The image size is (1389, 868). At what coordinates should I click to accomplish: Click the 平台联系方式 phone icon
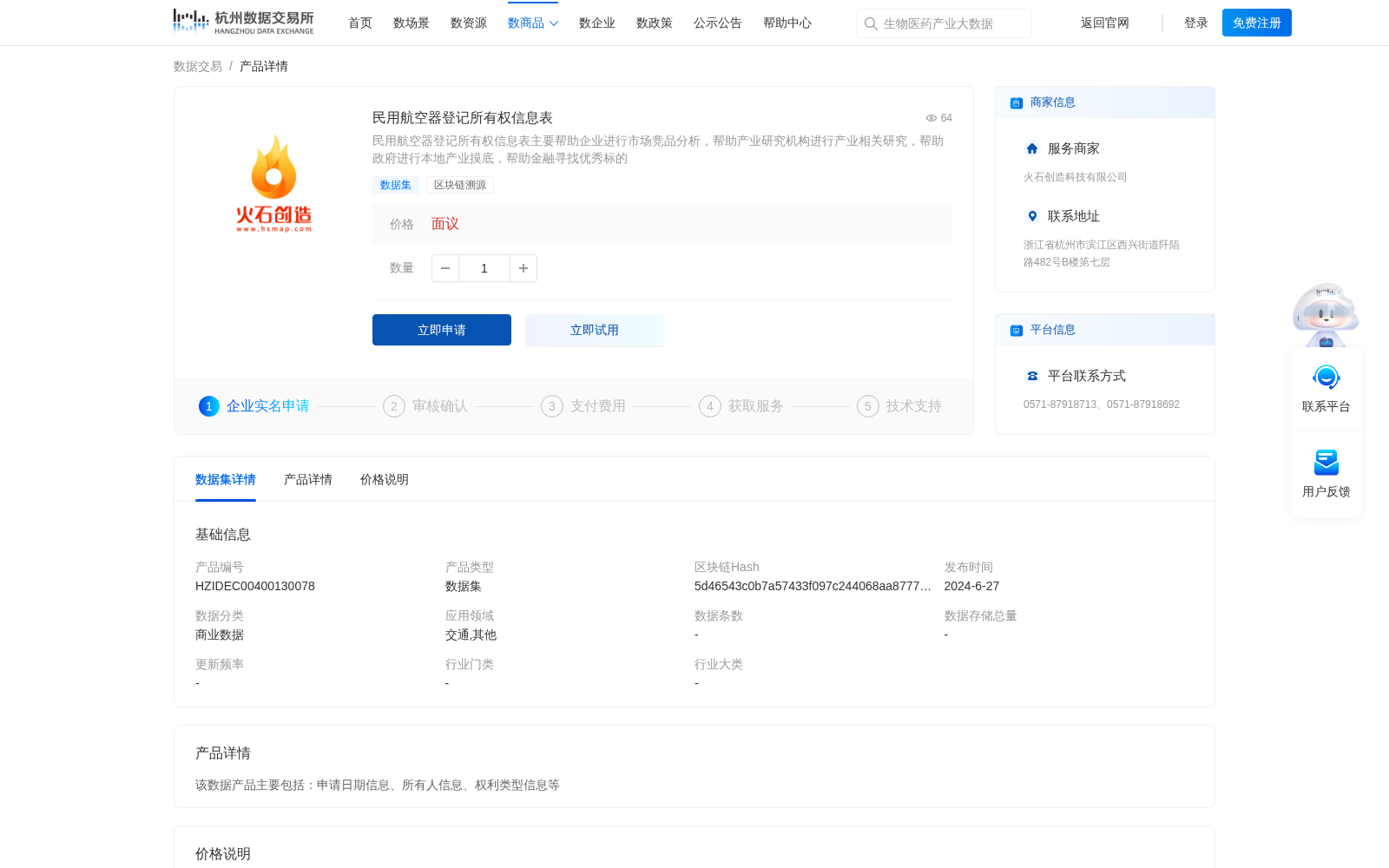click(1032, 376)
